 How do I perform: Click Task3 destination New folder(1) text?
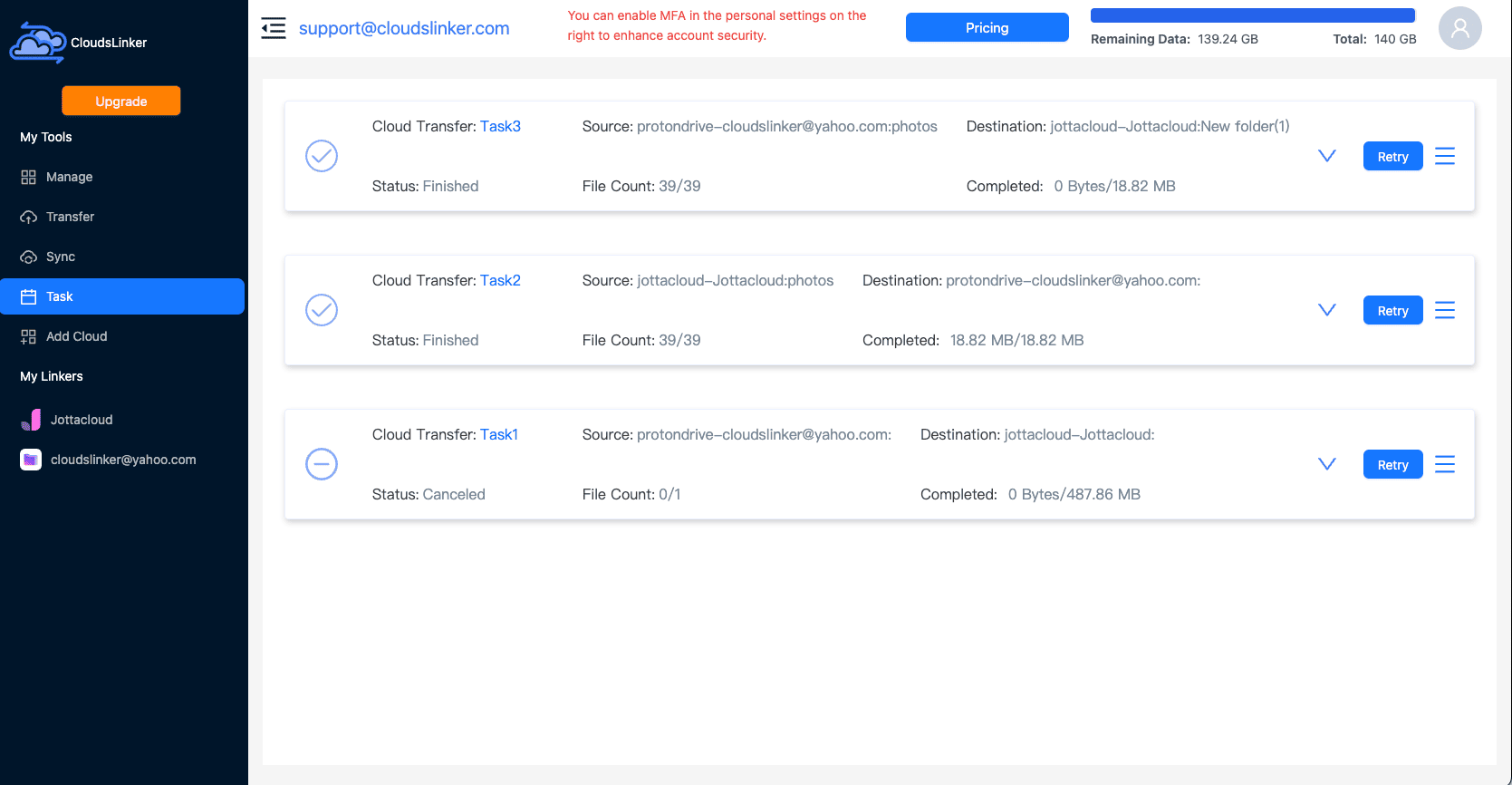1170,126
